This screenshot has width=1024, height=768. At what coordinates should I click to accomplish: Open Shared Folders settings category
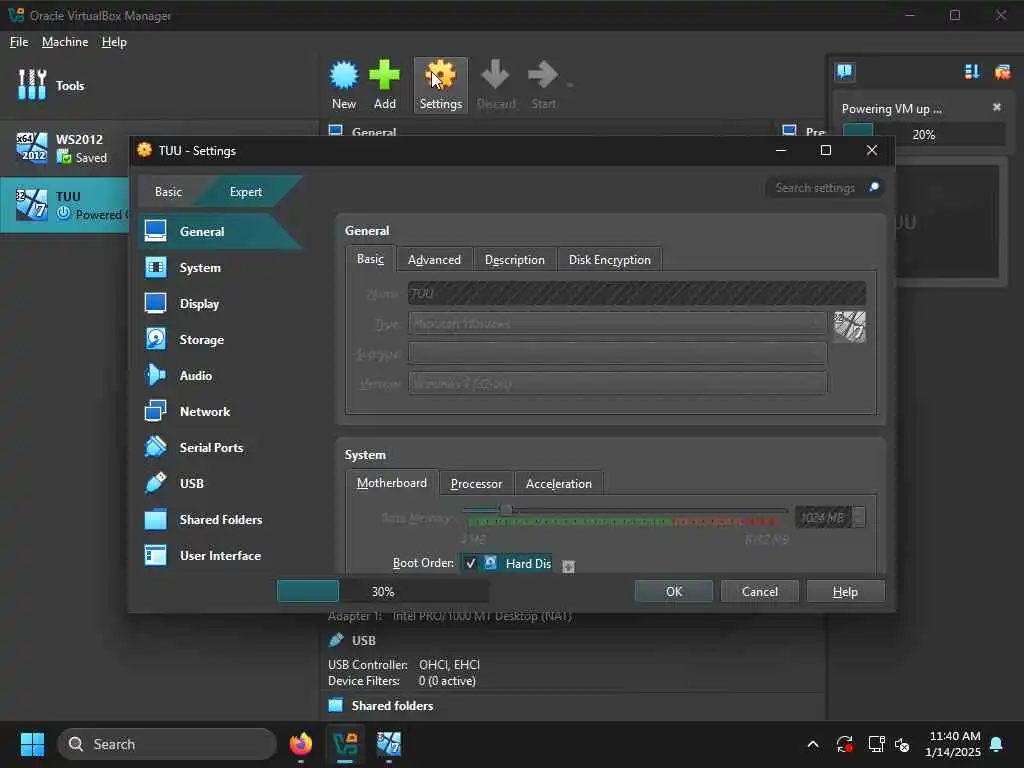coord(220,519)
